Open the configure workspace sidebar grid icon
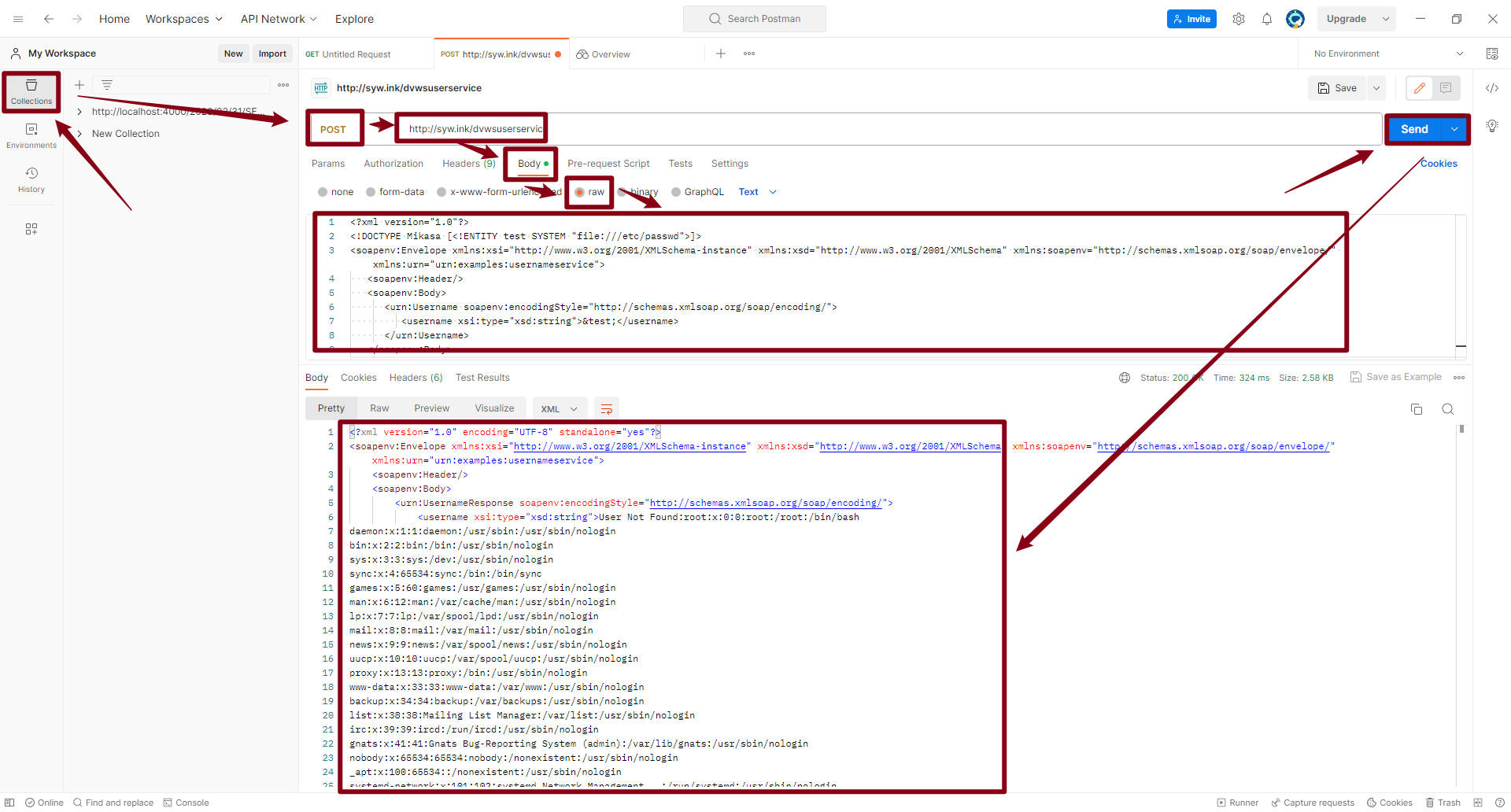This screenshot has height=812, width=1511. click(31, 229)
